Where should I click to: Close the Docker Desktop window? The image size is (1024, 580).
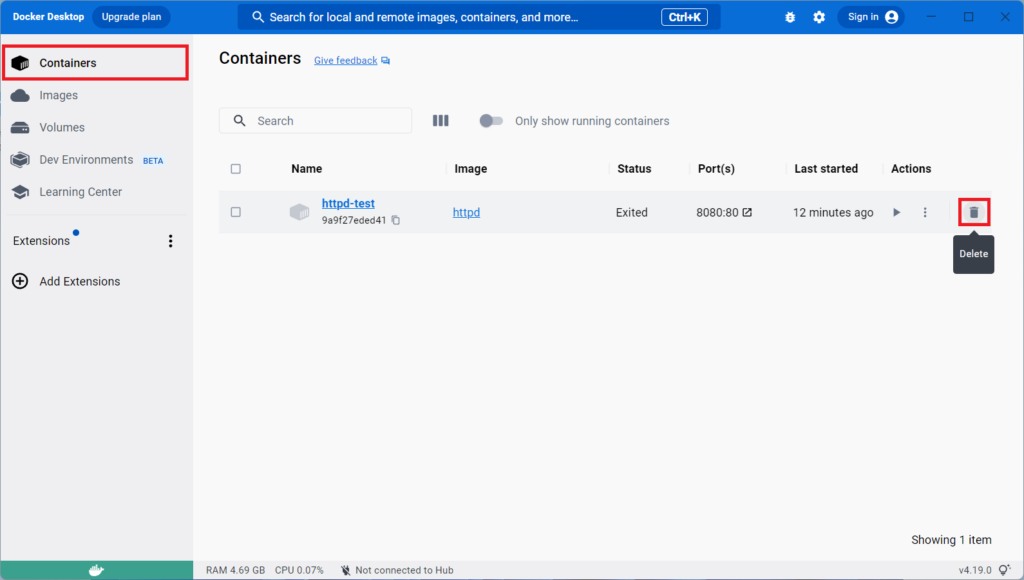(x=1005, y=17)
